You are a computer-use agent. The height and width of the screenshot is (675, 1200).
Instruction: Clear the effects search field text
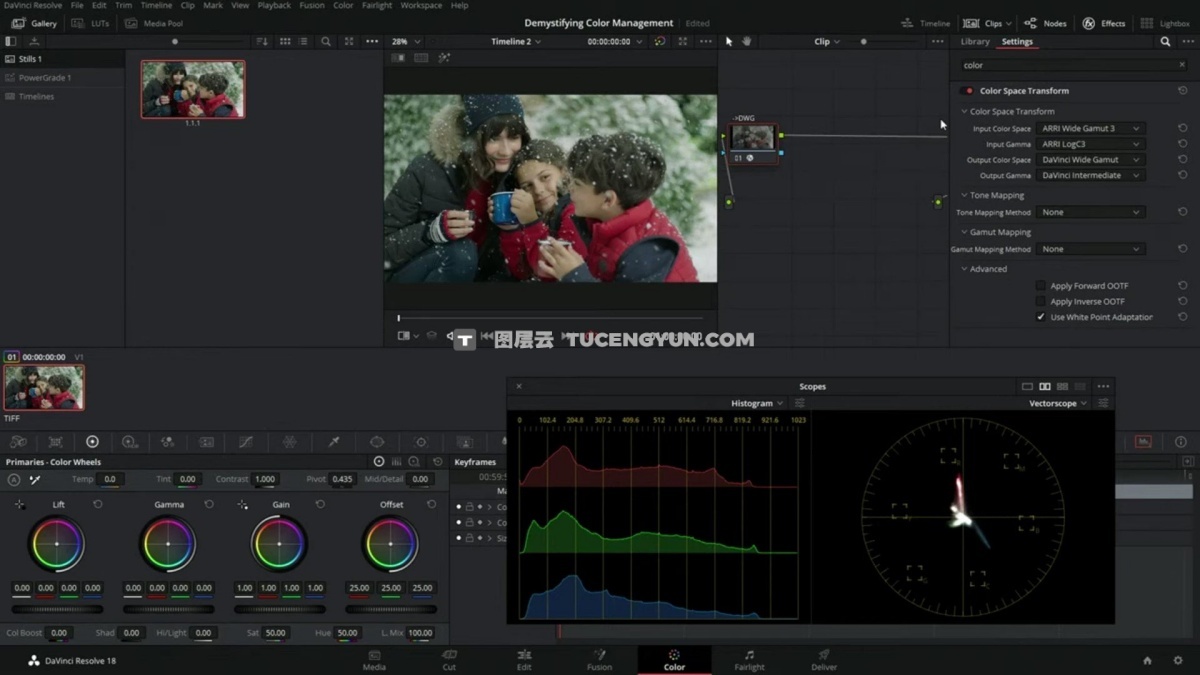click(1183, 65)
